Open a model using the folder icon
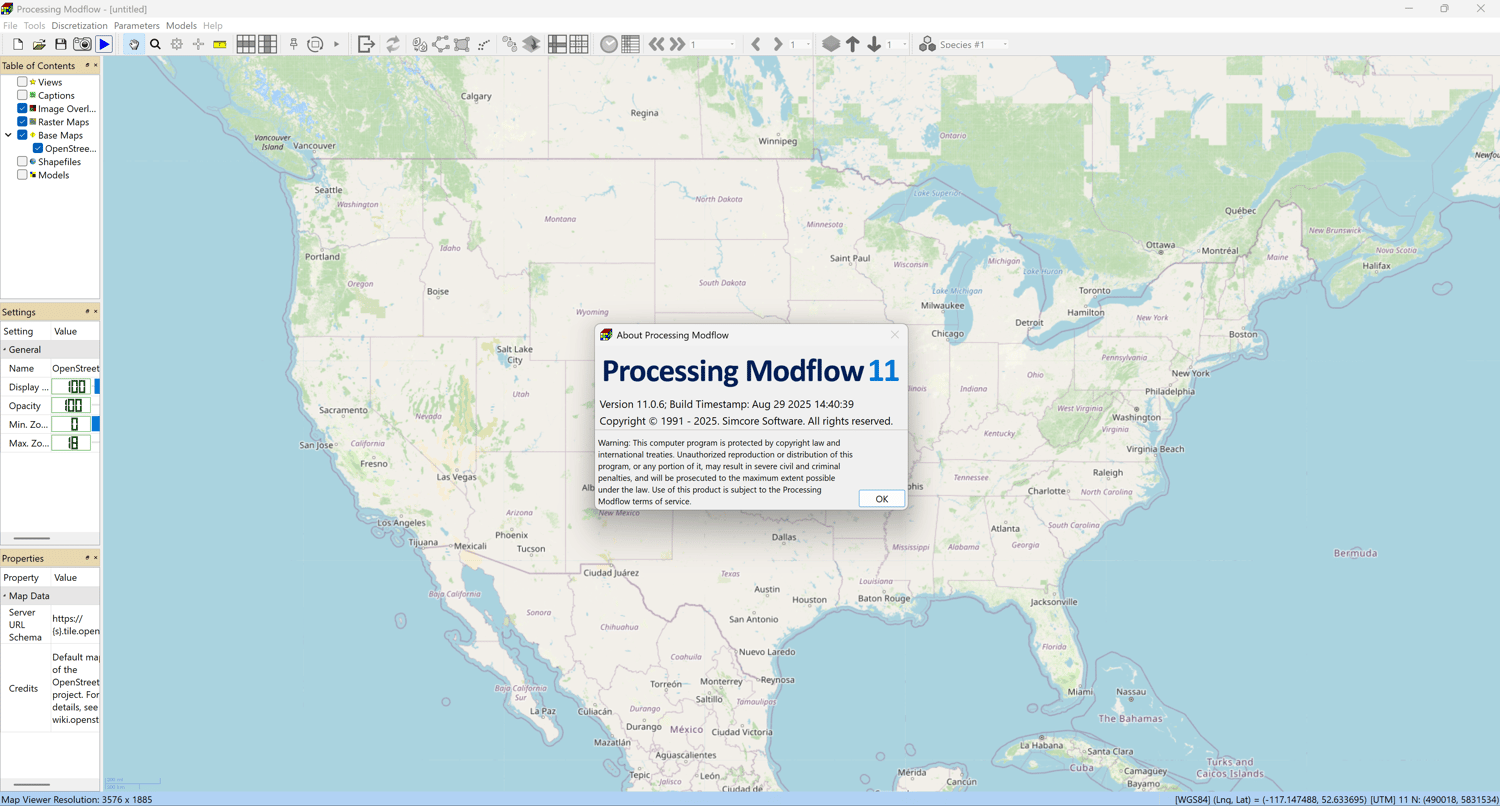 (x=39, y=44)
